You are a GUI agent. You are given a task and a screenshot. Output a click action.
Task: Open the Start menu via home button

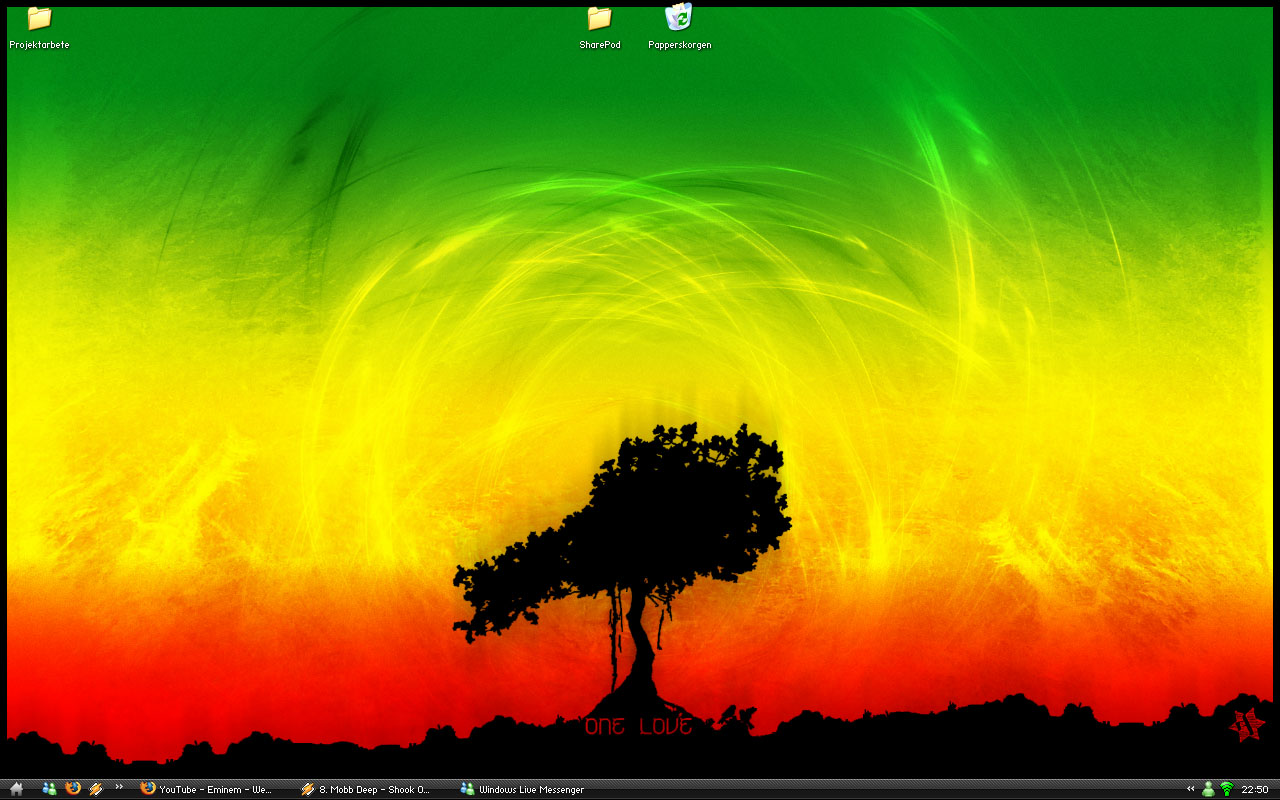click(x=16, y=789)
